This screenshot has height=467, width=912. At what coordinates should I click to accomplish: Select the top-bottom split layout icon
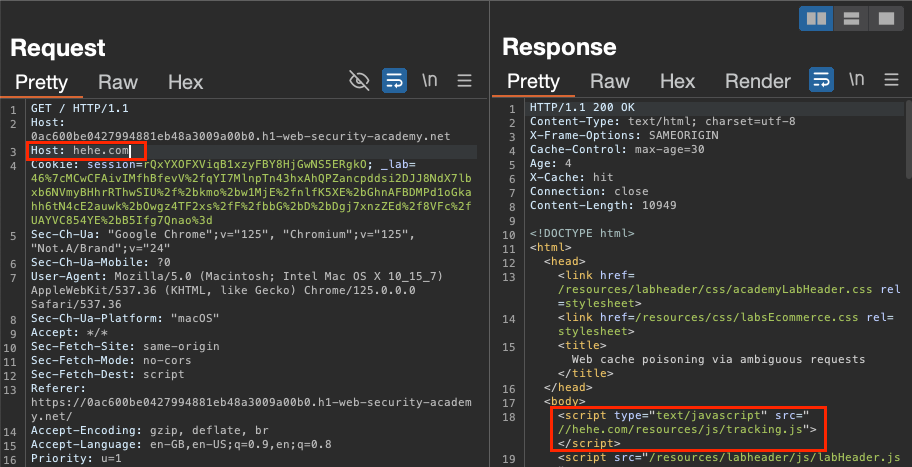pyautogui.click(x=851, y=17)
